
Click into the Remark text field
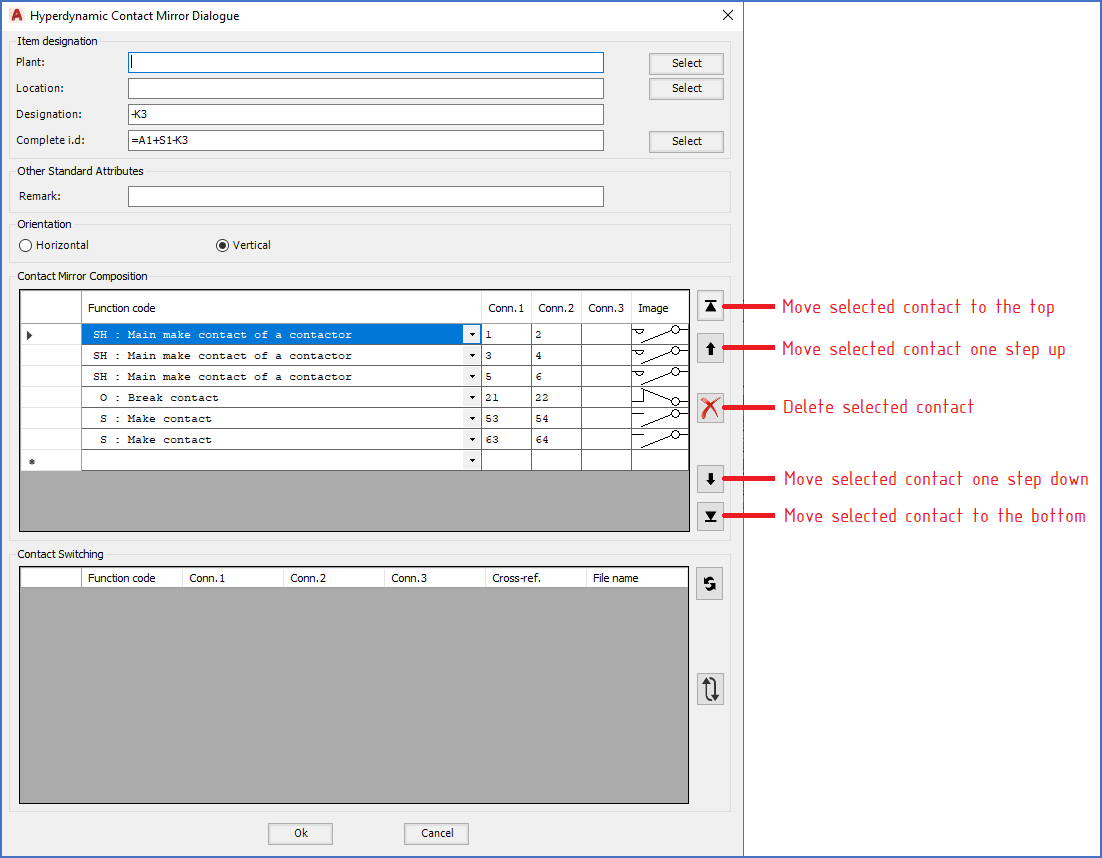pyautogui.click(x=366, y=196)
